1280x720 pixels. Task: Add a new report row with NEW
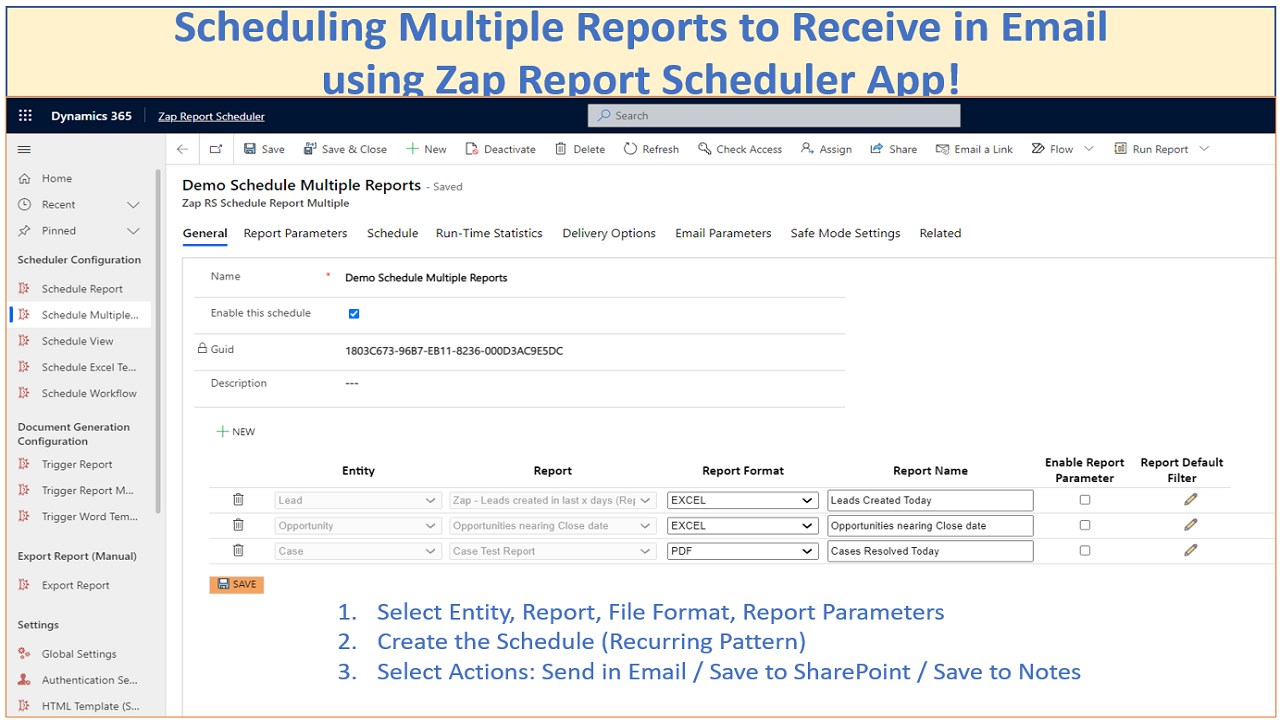click(x=236, y=432)
